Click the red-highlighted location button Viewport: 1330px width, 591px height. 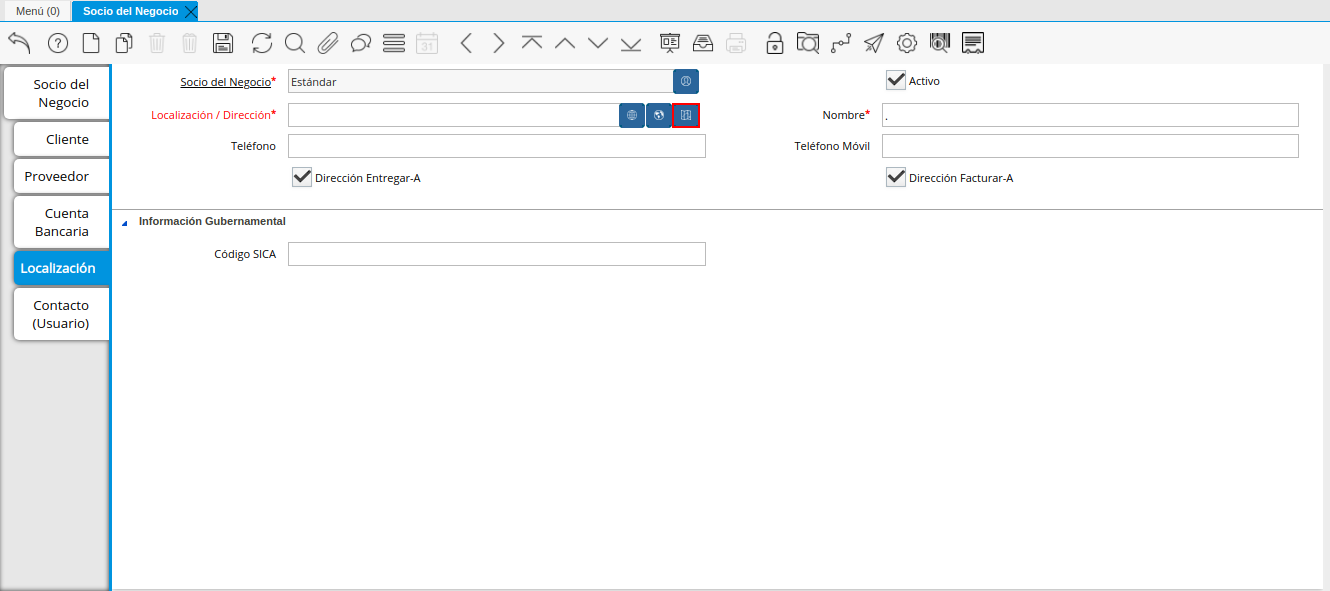(x=686, y=115)
